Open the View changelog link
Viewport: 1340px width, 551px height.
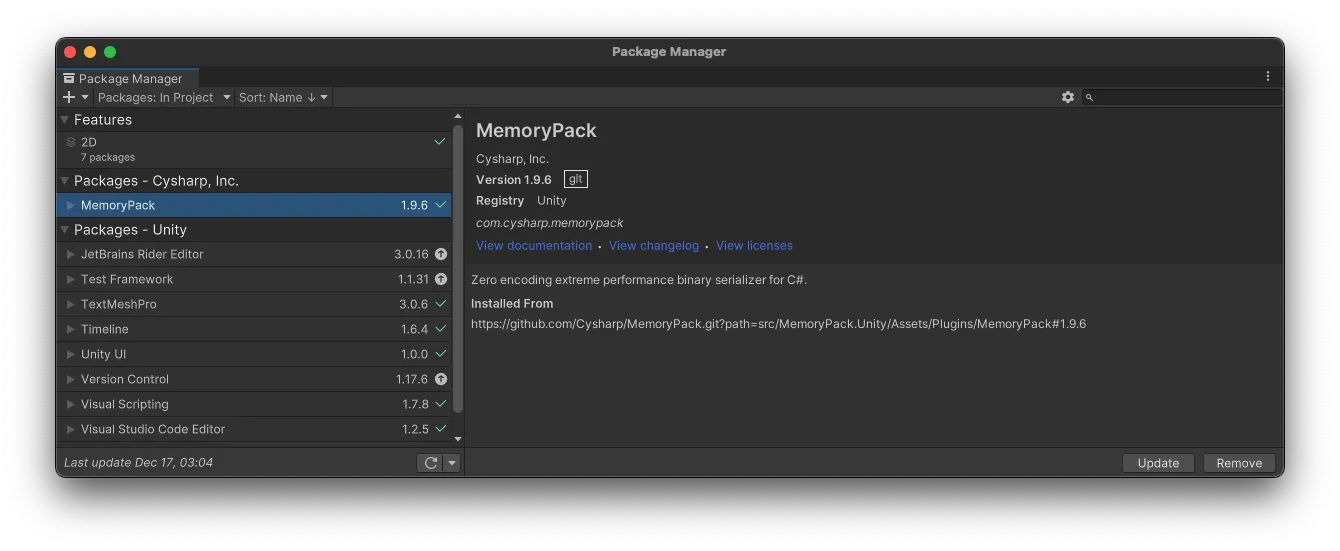[x=653, y=246]
